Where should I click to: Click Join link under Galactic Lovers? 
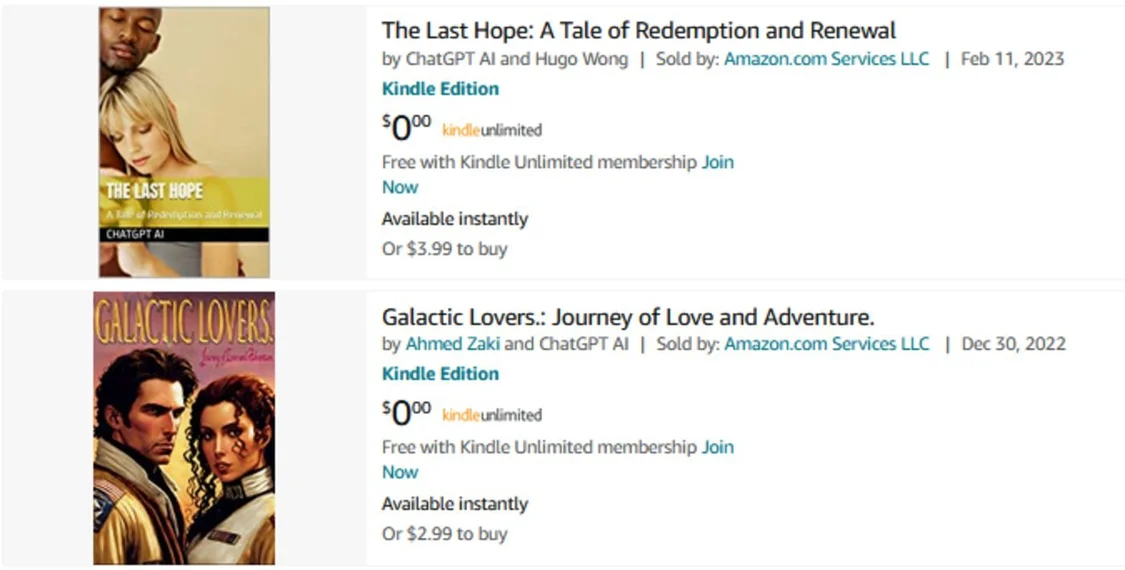[717, 447]
